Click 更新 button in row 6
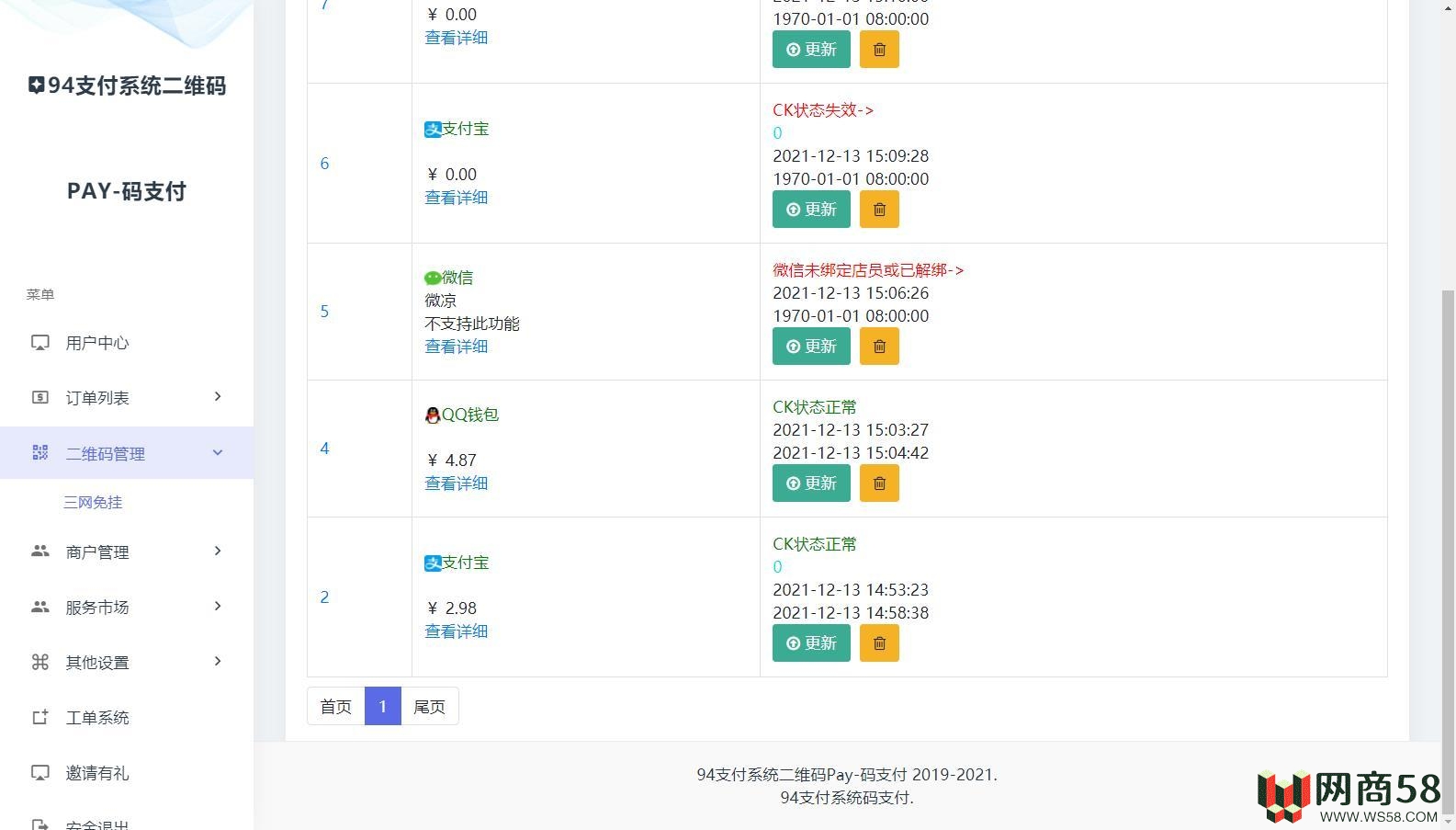The image size is (1456, 830). 811,209
